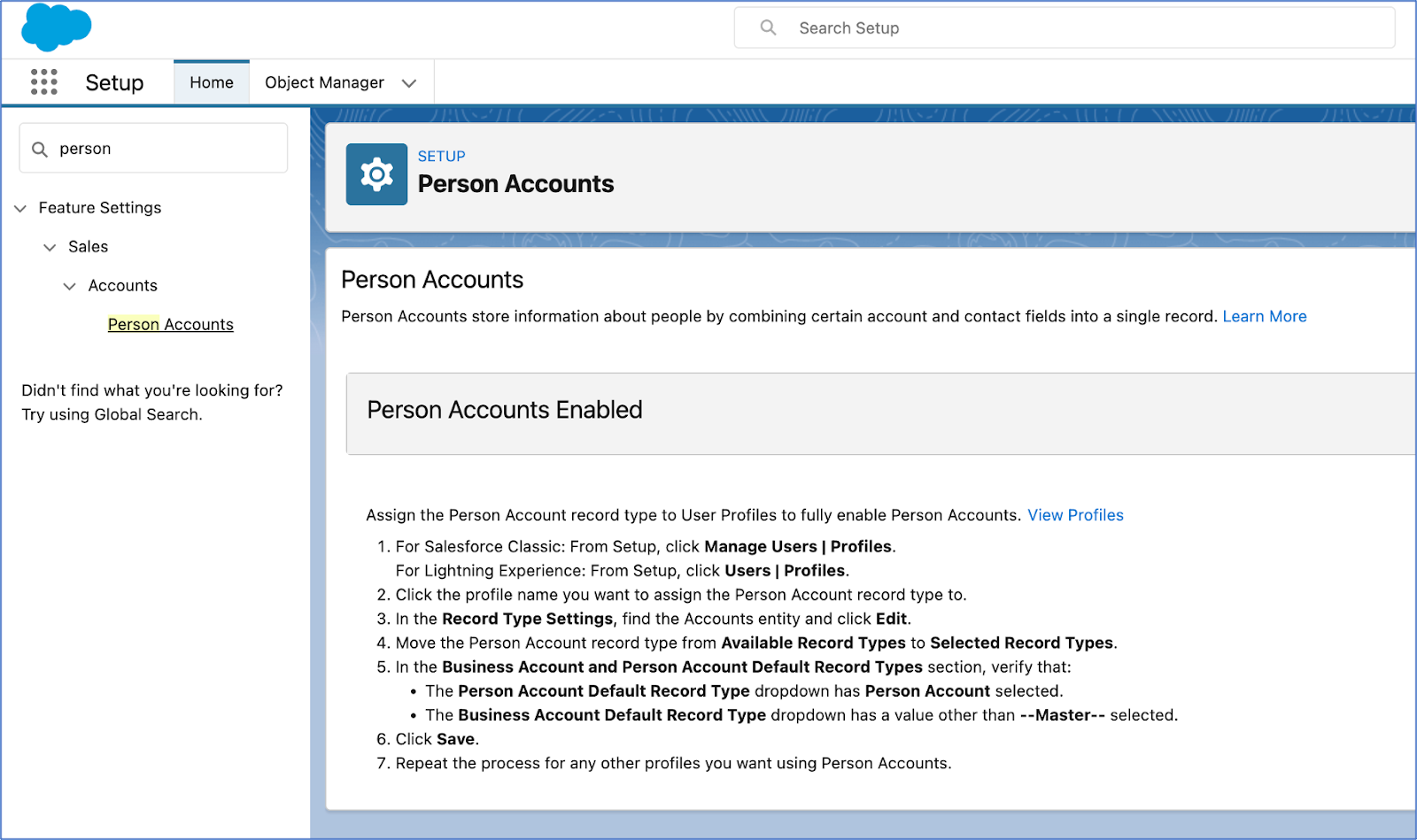Collapse the Accounts tree node
The height and width of the screenshot is (840, 1417).
69,285
